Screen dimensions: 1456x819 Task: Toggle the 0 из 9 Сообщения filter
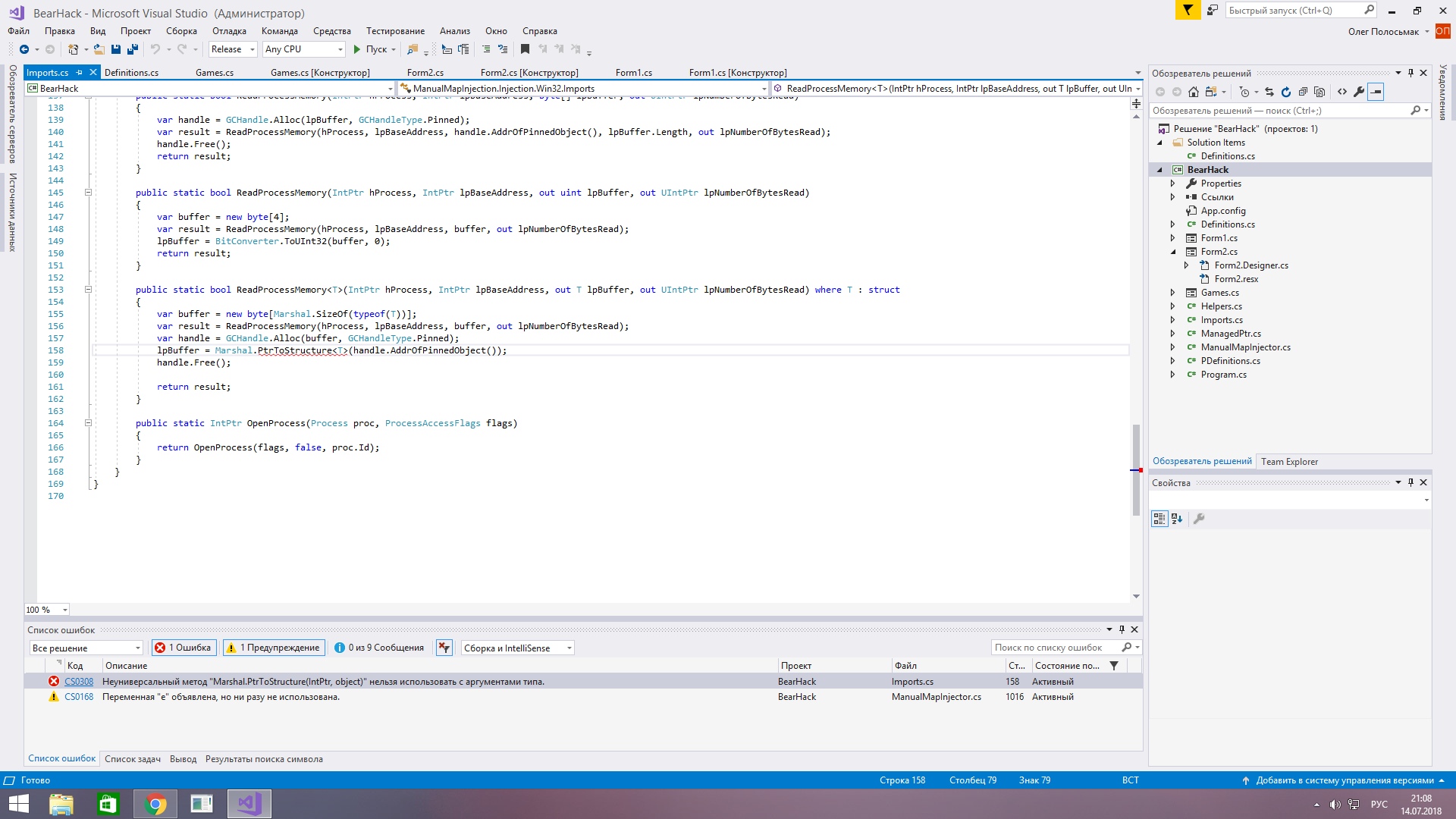tap(379, 648)
